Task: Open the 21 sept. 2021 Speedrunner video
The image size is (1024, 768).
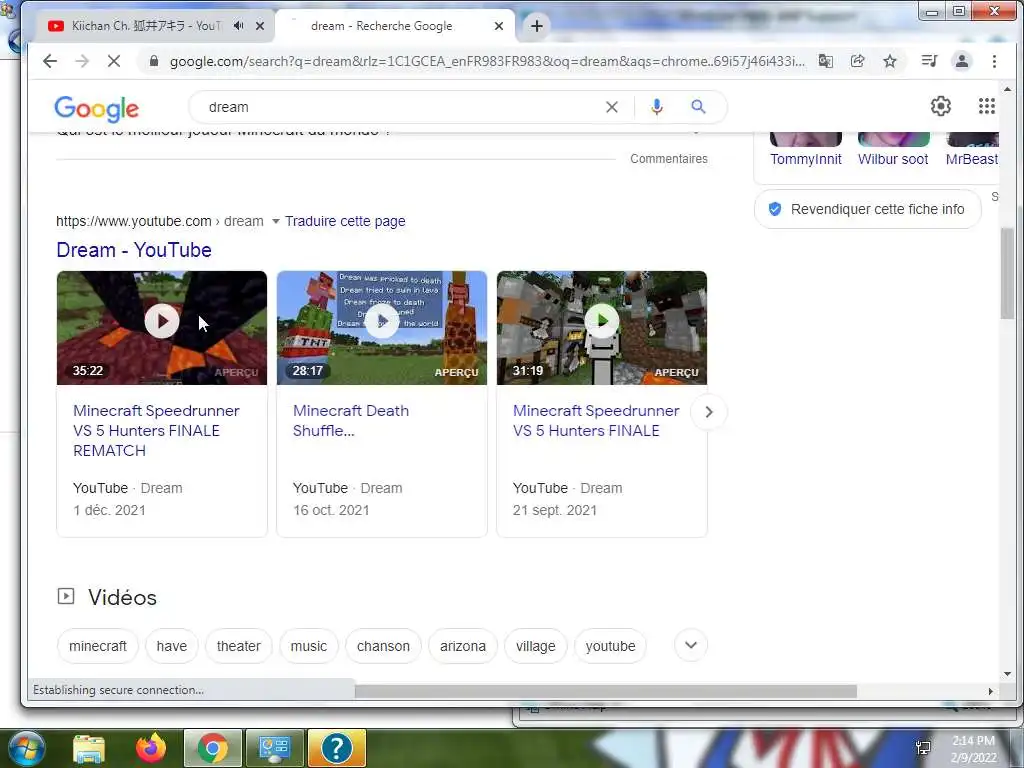Action: tap(596, 421)
